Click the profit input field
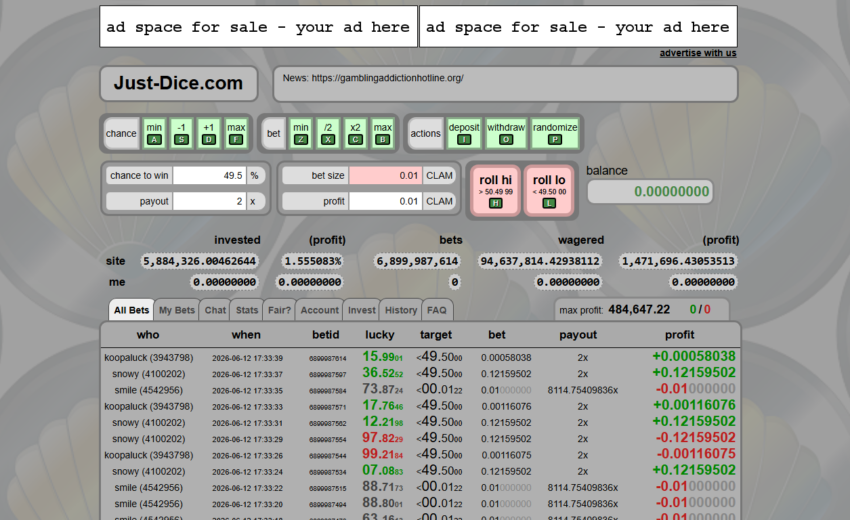 pos(385,201)
